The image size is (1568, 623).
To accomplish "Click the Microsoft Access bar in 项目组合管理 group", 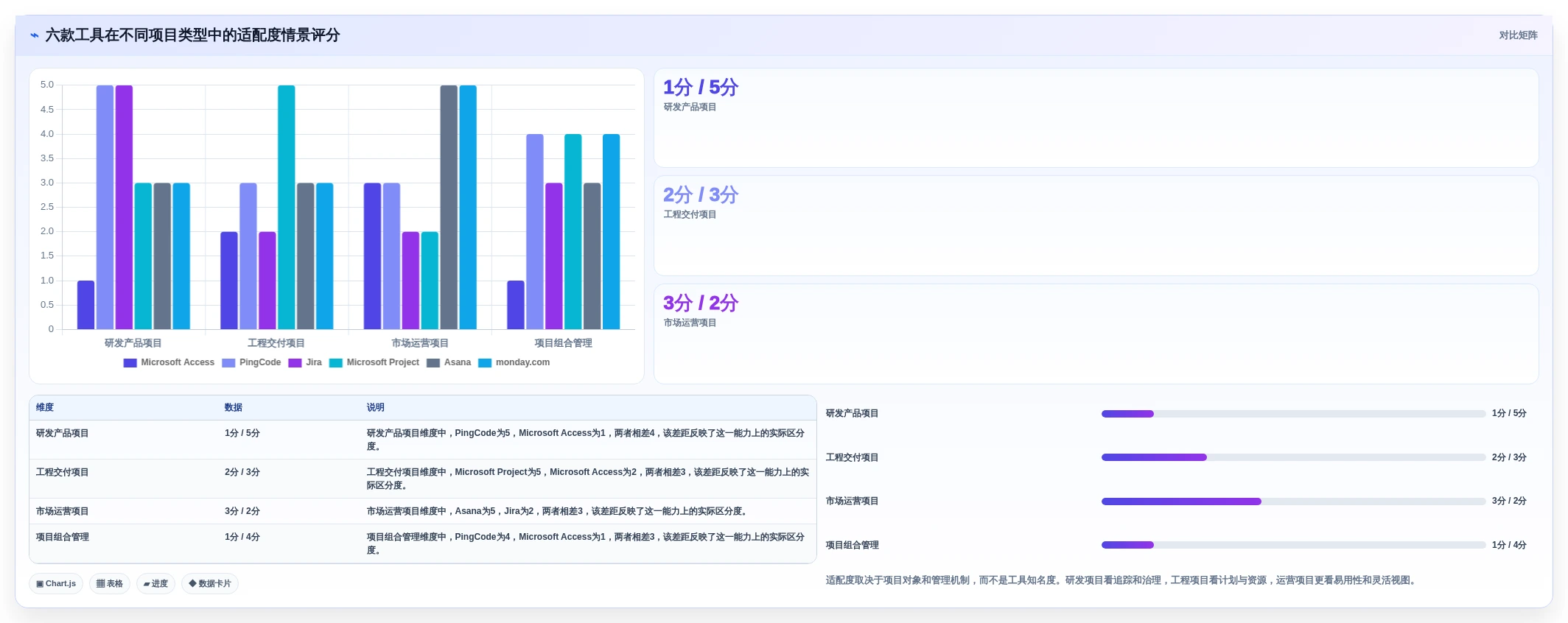I will (x=516, y=305).
